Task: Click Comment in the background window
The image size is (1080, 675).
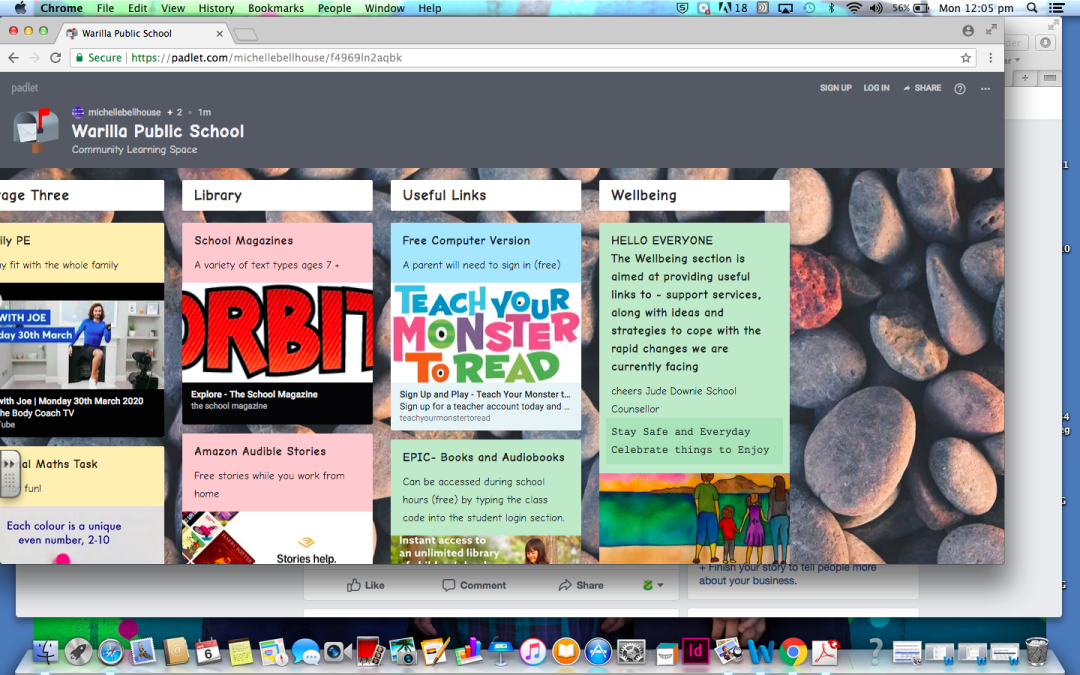Action: 474,585
